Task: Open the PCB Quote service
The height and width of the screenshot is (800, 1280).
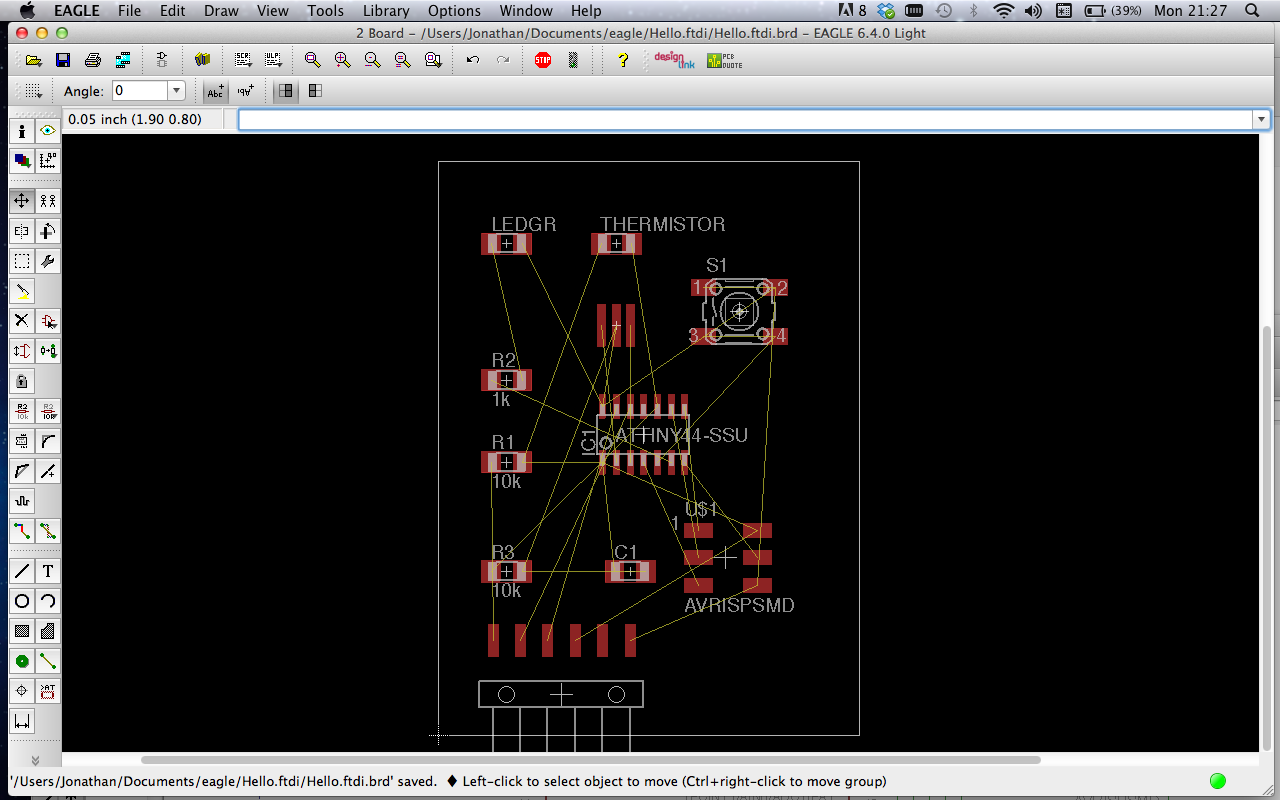Action: 724,60
